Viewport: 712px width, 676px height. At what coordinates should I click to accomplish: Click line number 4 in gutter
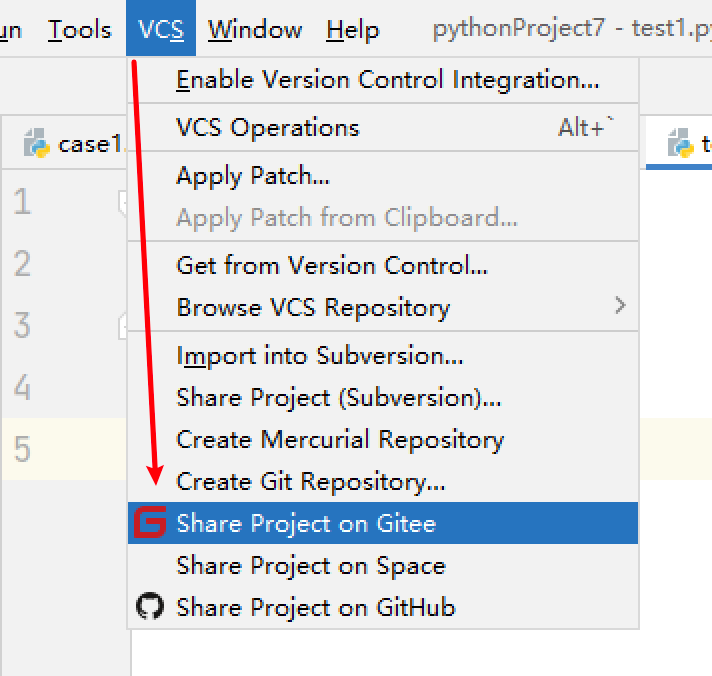pyautogui.click(x=23, y=388)
